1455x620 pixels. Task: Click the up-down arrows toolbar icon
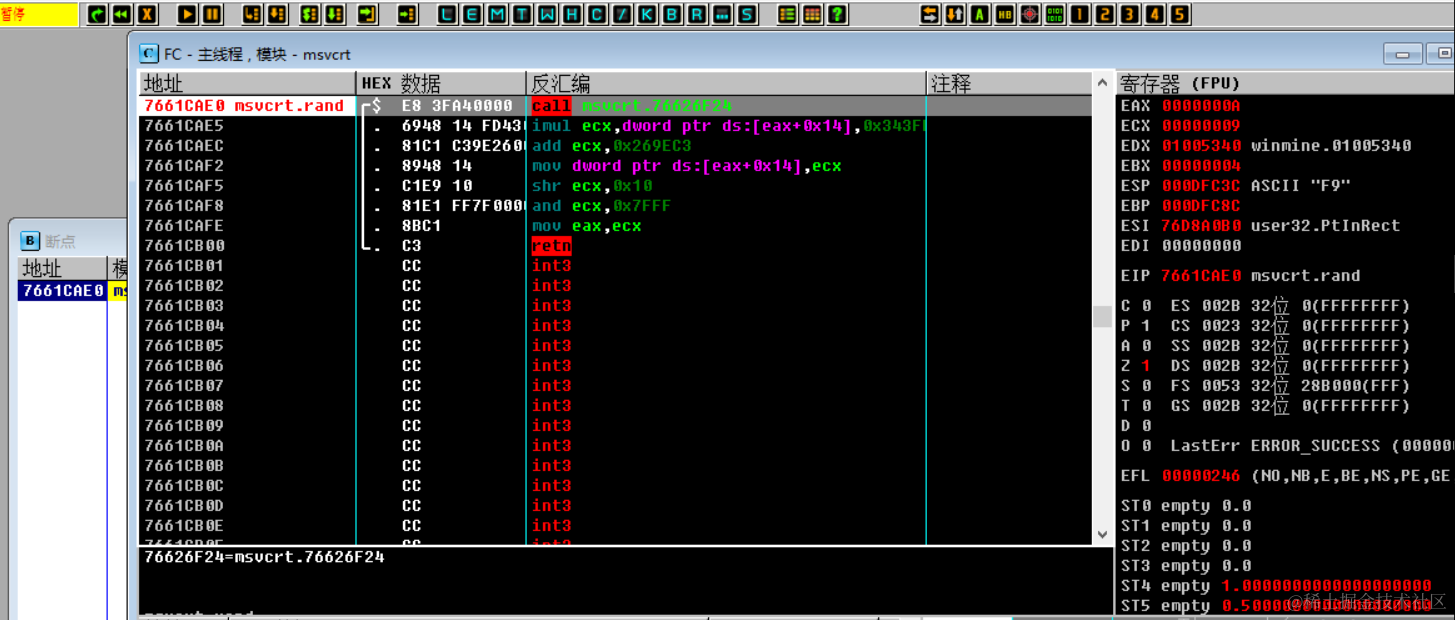955,14
